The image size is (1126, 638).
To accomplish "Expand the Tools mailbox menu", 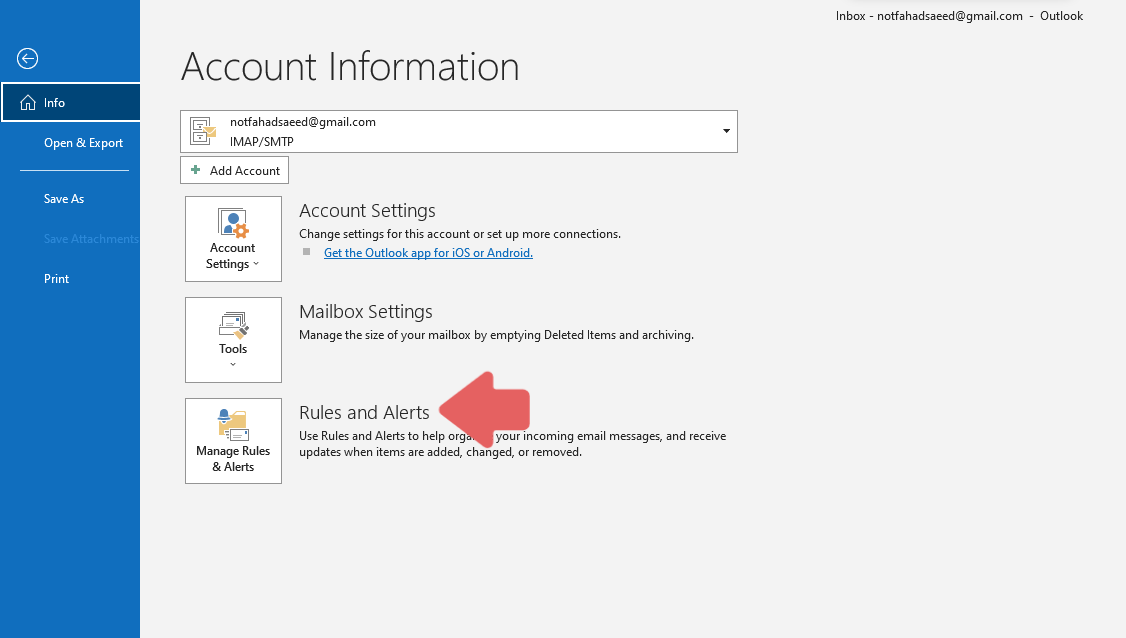I will pyautogui.click(x=233, y=340).
